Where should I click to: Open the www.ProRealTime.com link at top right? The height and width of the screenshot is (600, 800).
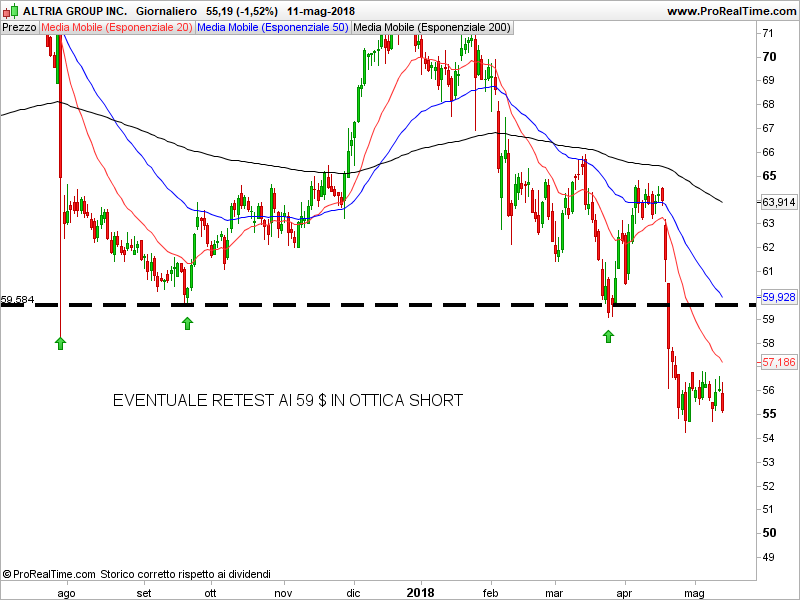pyautogui.click(x=730, y=11)
